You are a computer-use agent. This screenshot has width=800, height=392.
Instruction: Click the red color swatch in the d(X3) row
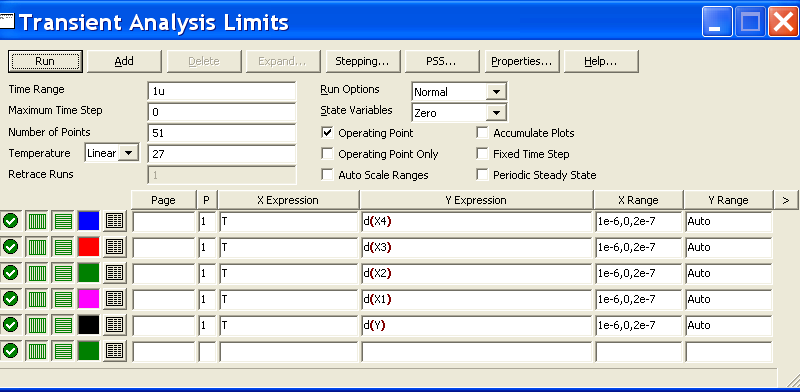(x=89, y=247)
